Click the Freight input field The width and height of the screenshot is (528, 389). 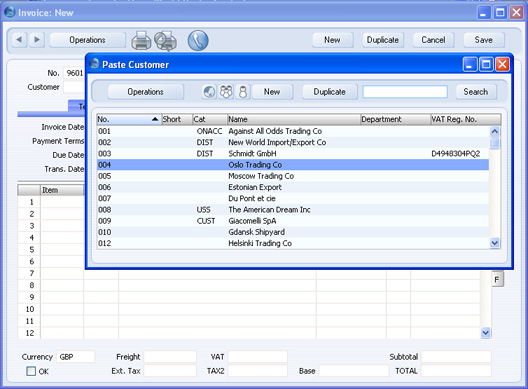(170, 357)
